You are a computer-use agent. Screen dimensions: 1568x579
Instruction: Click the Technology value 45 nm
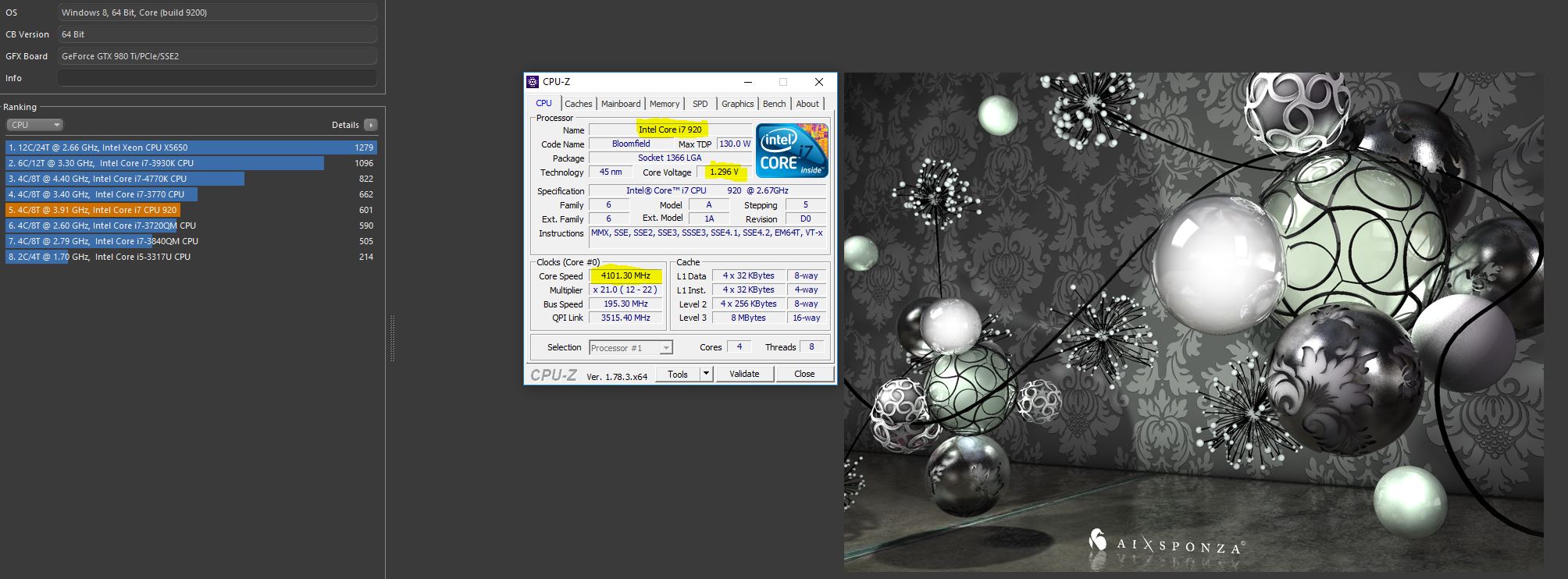coord(611,172)
